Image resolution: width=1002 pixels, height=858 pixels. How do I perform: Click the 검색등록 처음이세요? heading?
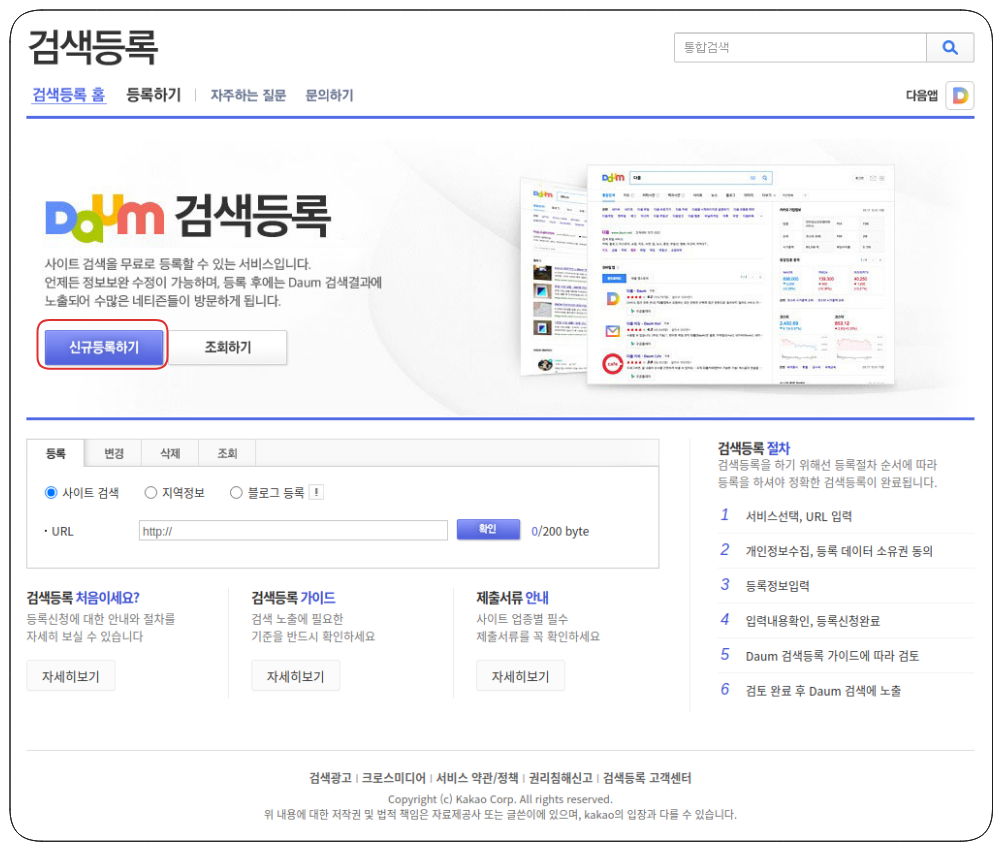coord(83,598)
